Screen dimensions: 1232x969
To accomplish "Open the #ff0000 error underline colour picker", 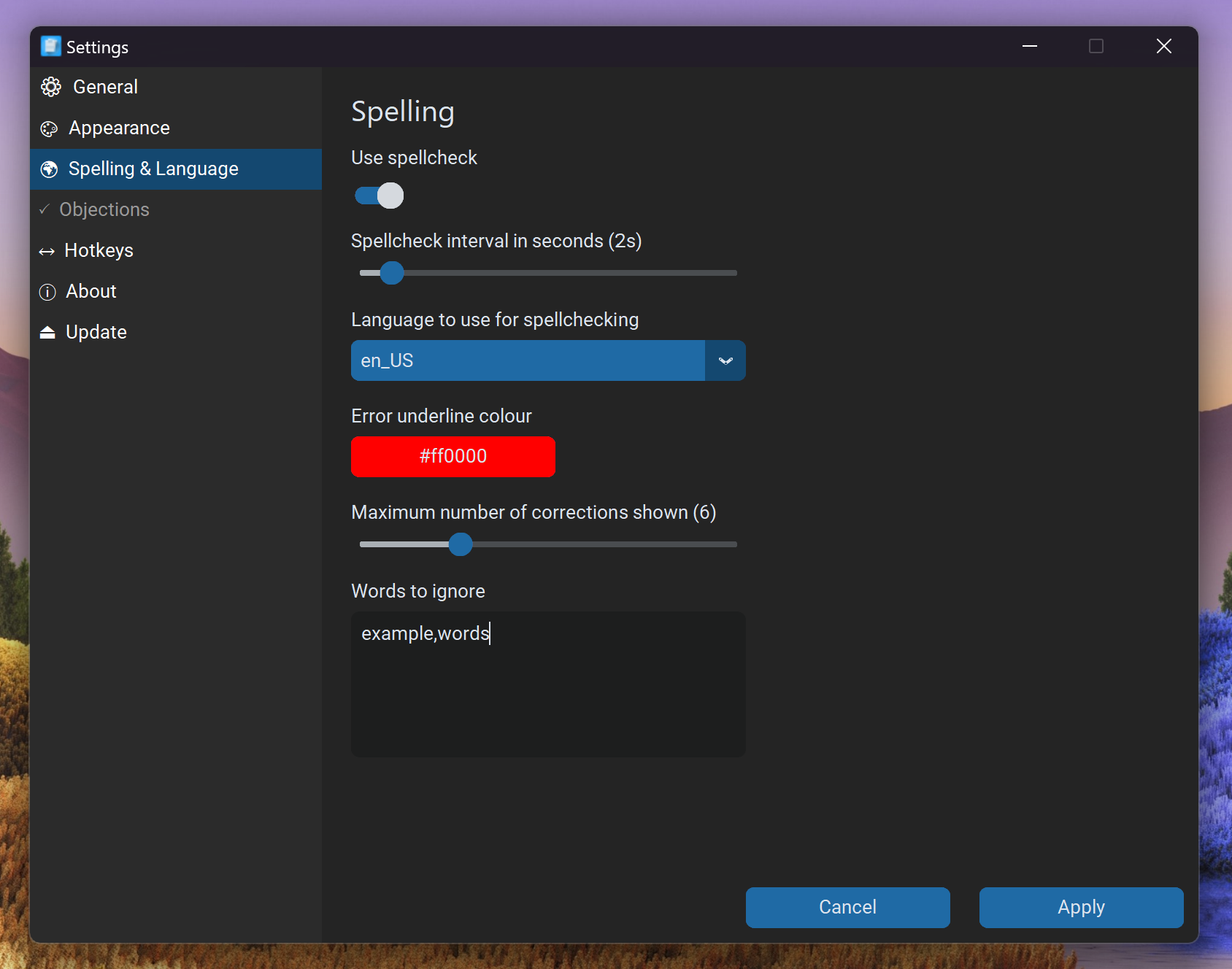I will [x=453, y=456].
